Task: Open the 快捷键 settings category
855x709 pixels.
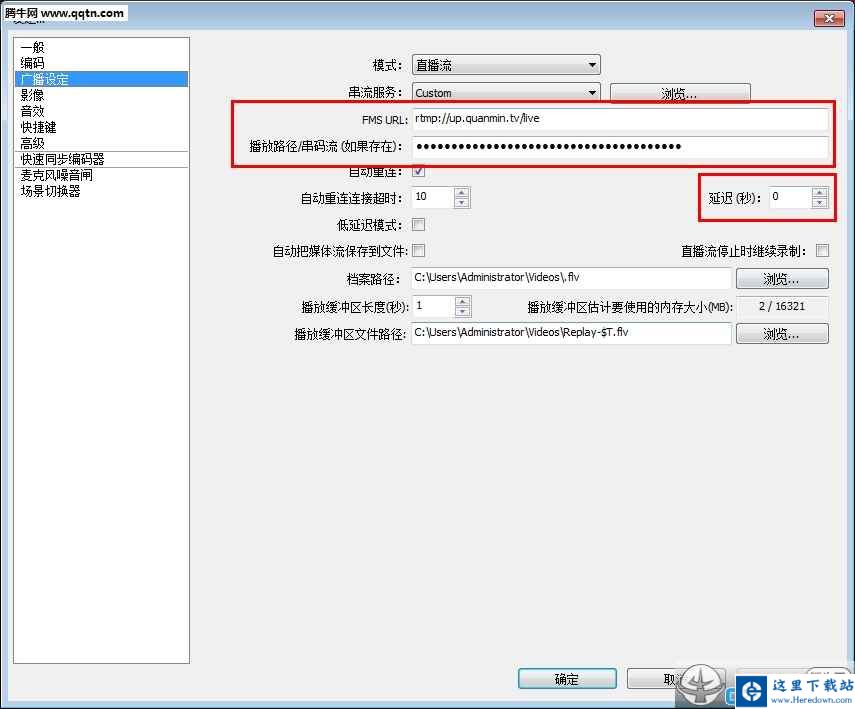Action: (101, 127)
